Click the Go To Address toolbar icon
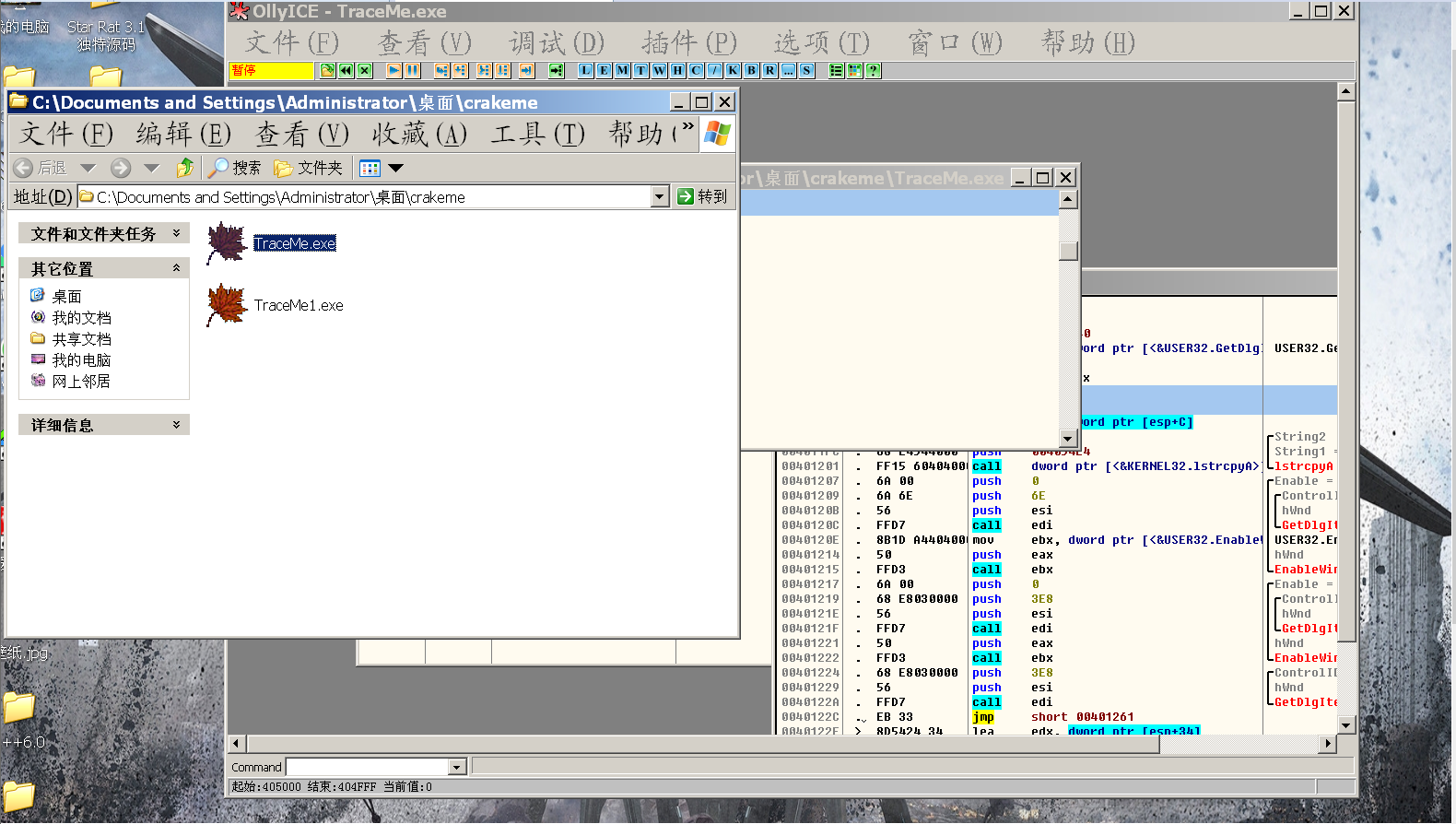 (556, 70)
